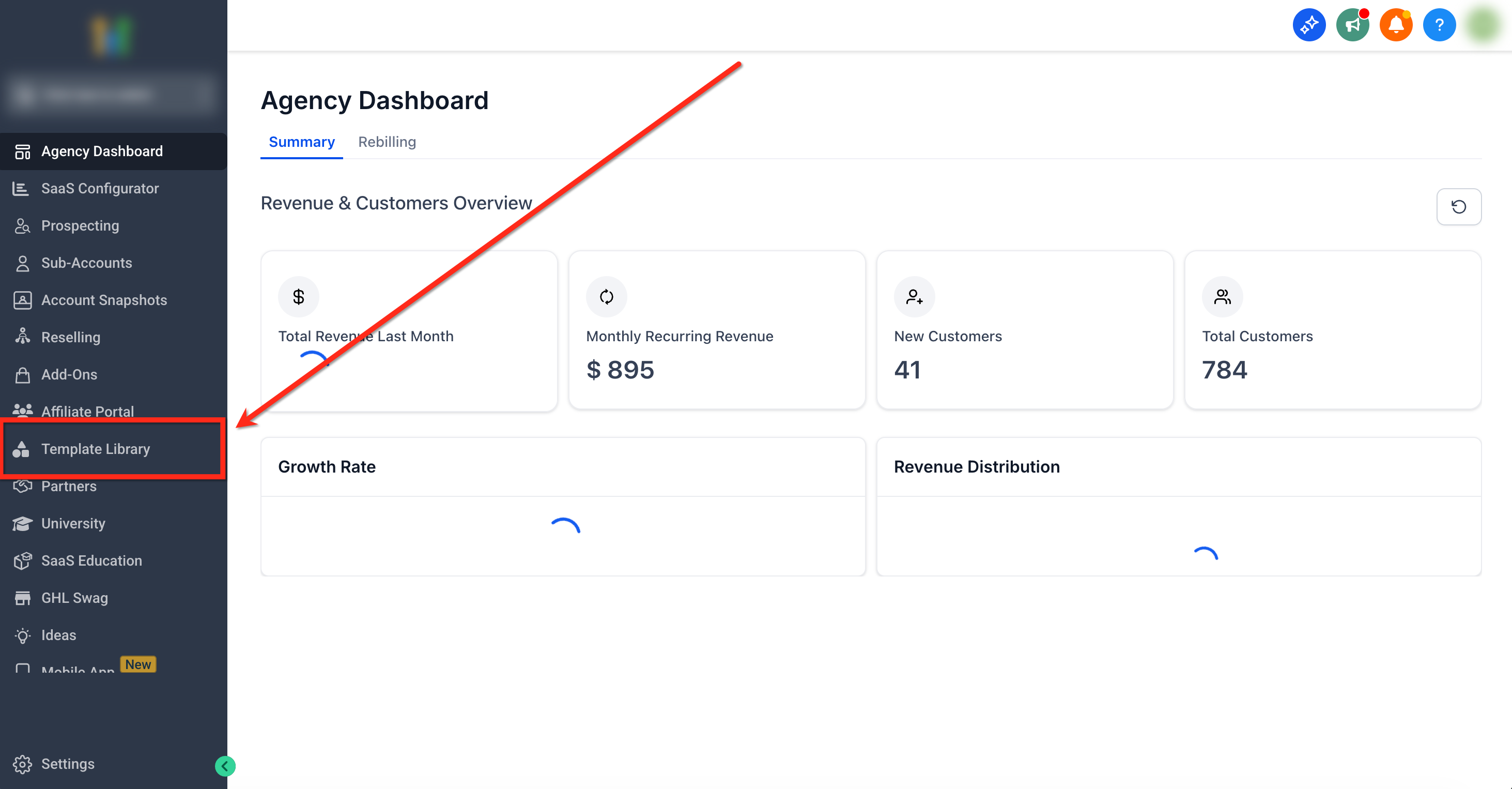Click the blue help question mark icon
Image resolution: width=1512 pixels, height=789 pixels.
coord(1439,25)
